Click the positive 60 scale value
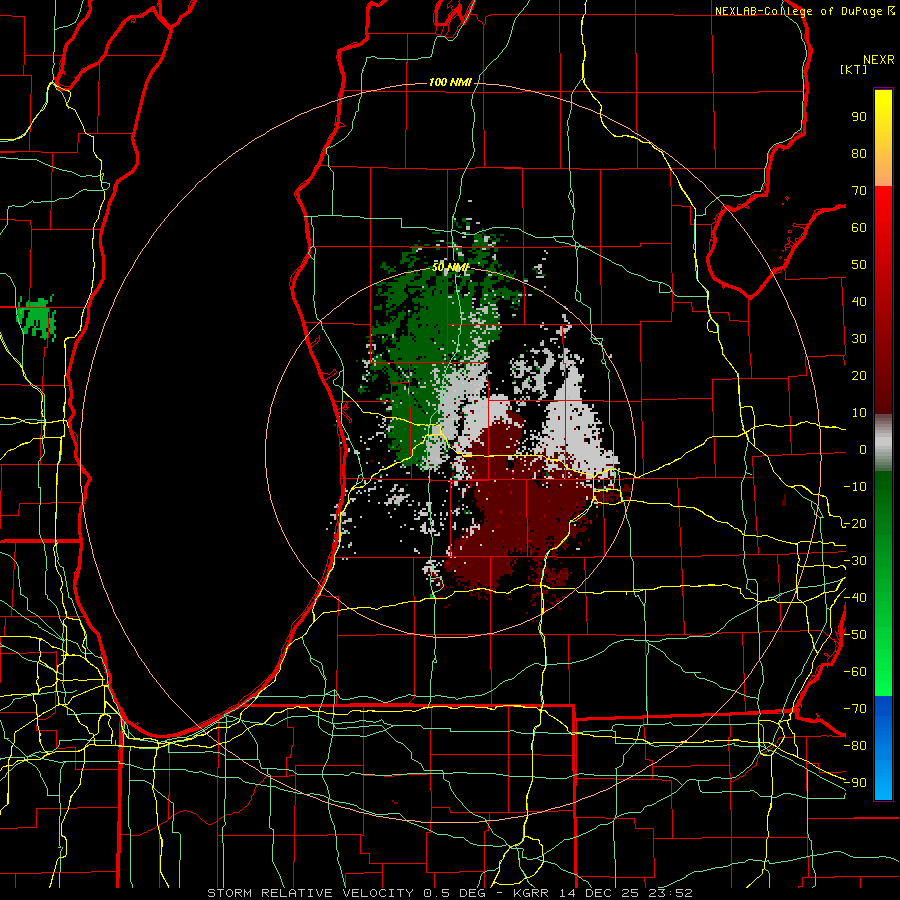Viewport: 900px width, 900px height. pos(859,227)
